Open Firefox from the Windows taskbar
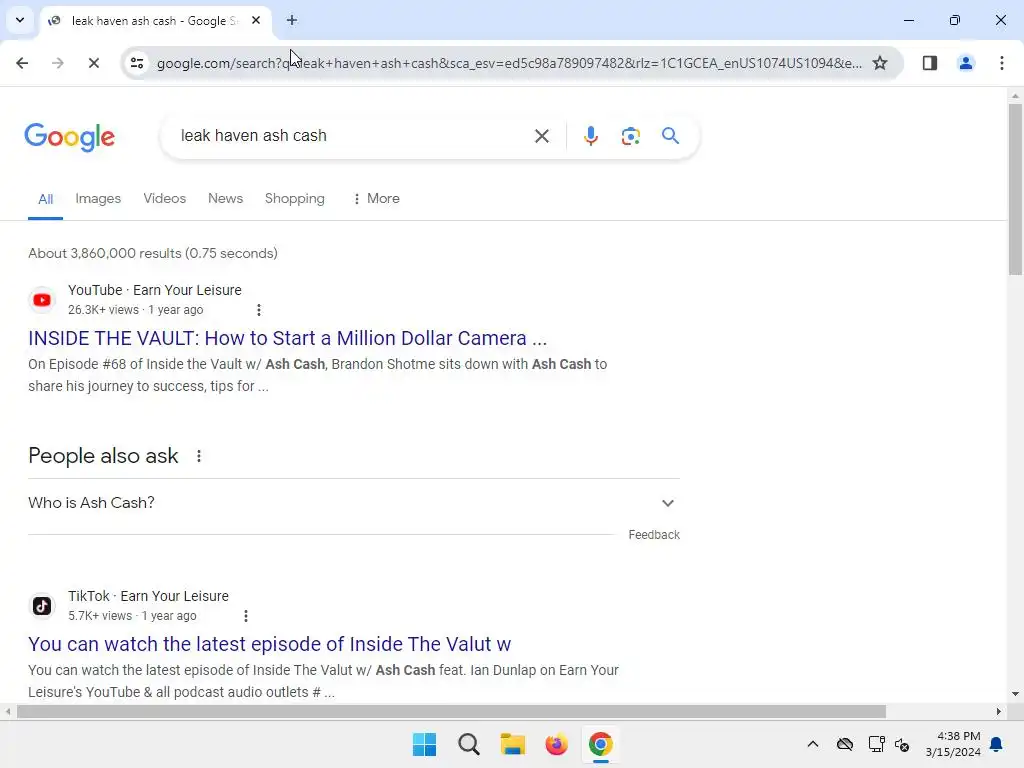This screenshot has width=1024, height=768. pyautogui.click(x=556, y=744)
